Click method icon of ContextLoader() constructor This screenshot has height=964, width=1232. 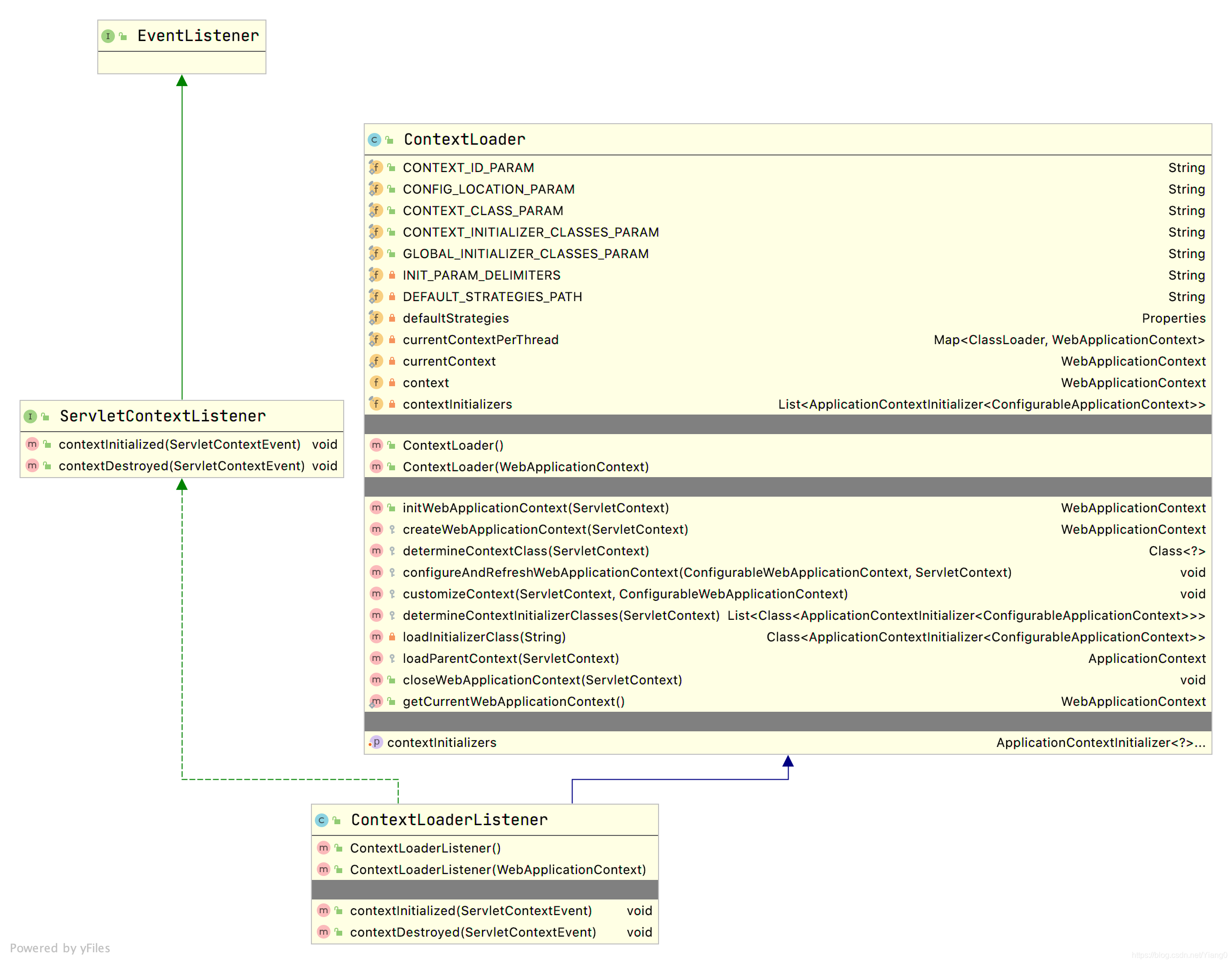[376, 445]
